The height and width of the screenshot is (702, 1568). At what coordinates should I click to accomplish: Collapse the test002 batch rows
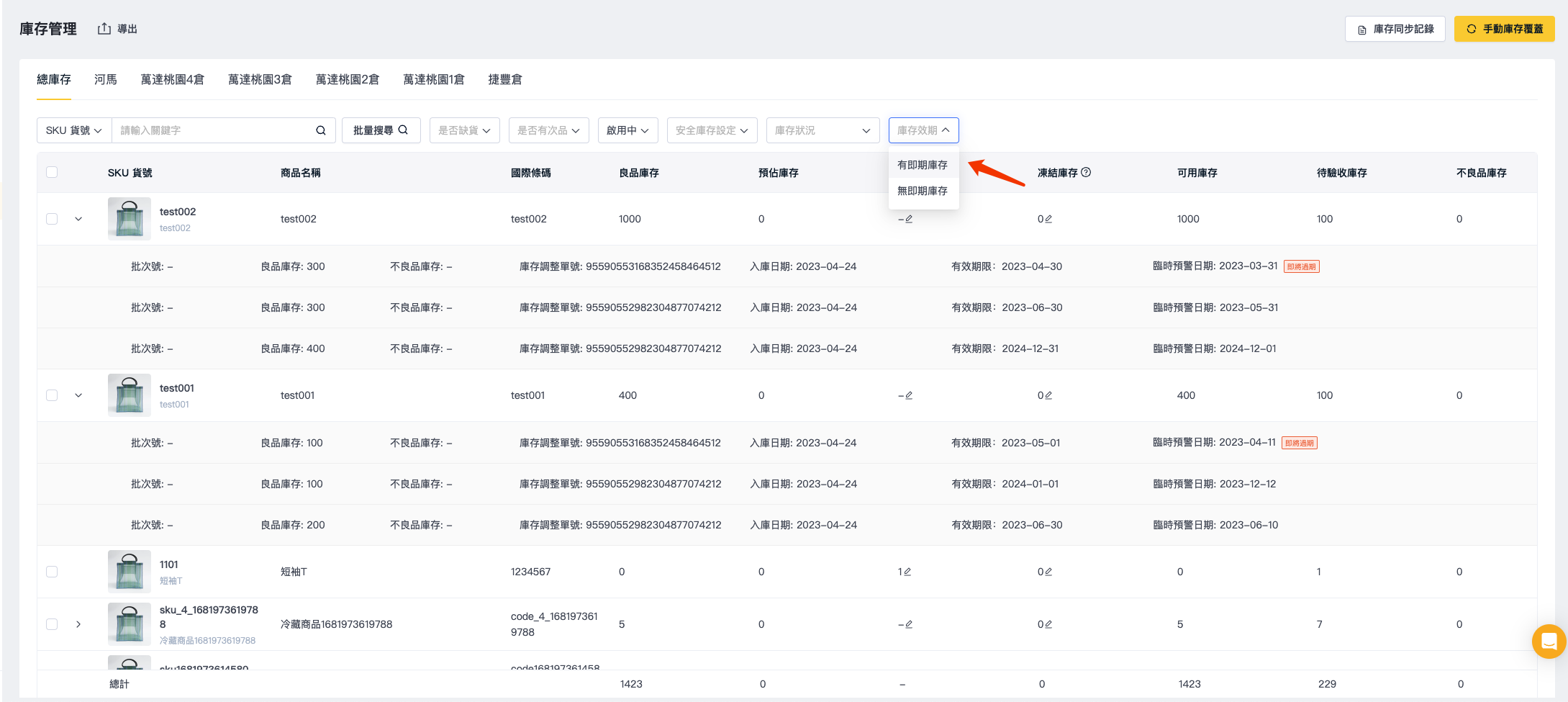click(78, 219)
